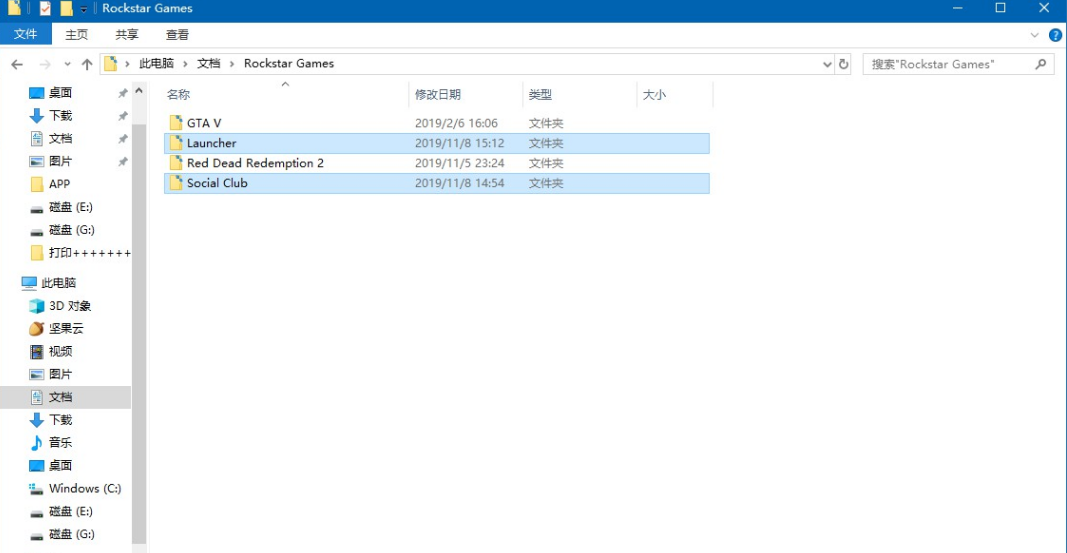This screenshot has height=553, width=1067.
Task: Open 坚果云 in the sidebar
Action: click(x=66, y=328)
